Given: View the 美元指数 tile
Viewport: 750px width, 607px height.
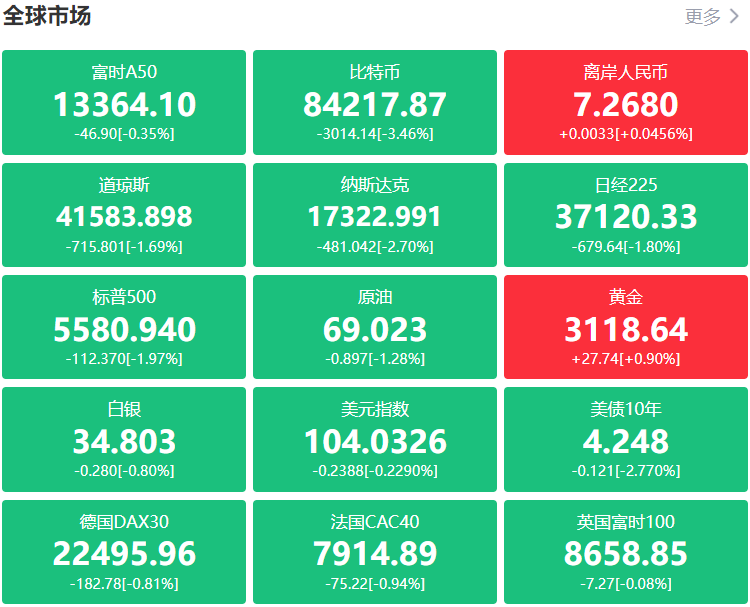Looking at the screenshot, I should pyautogui.click(x=375, y=438).
